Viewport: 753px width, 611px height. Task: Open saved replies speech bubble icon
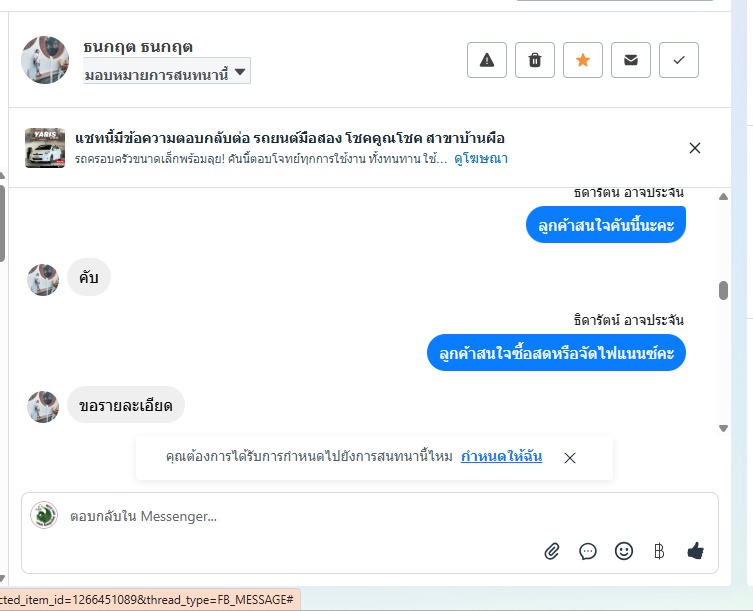[588, 551]
